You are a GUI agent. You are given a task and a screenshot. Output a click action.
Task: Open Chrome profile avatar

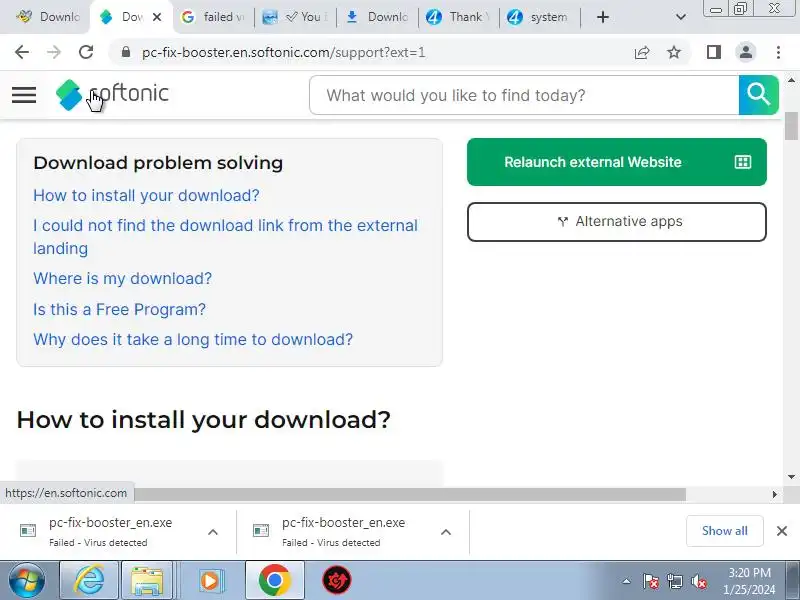[x=746, y=52]
